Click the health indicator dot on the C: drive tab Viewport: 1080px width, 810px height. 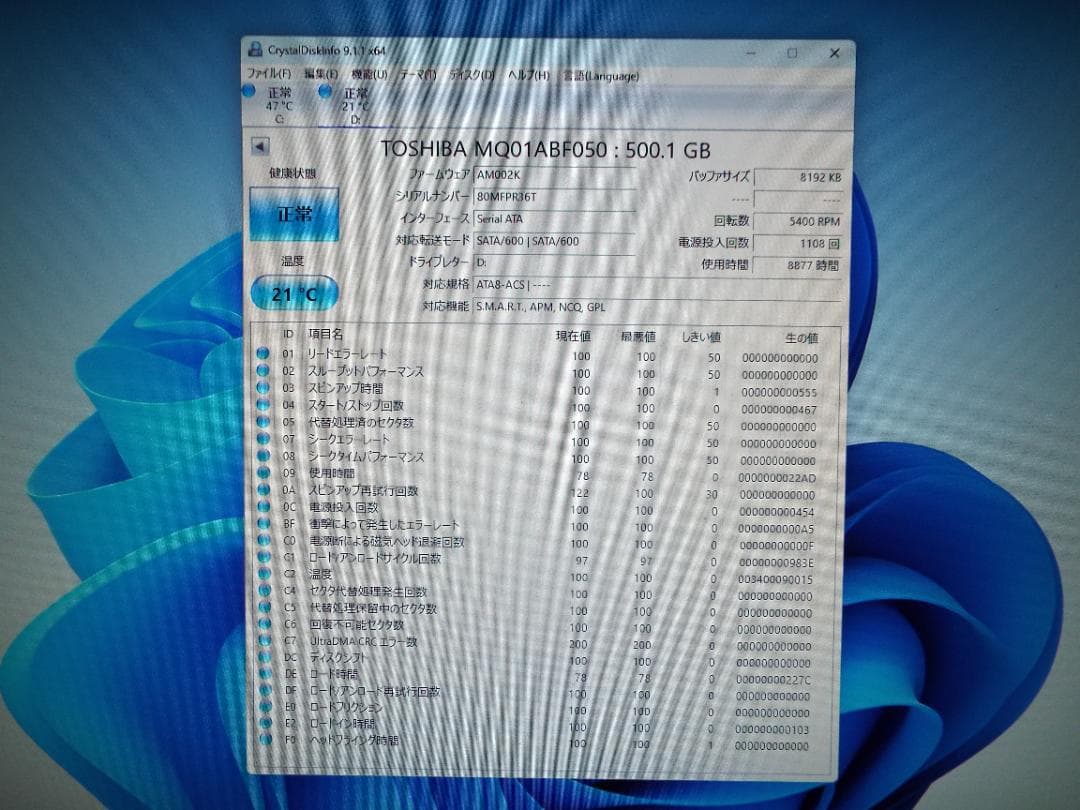pos(246,91)
